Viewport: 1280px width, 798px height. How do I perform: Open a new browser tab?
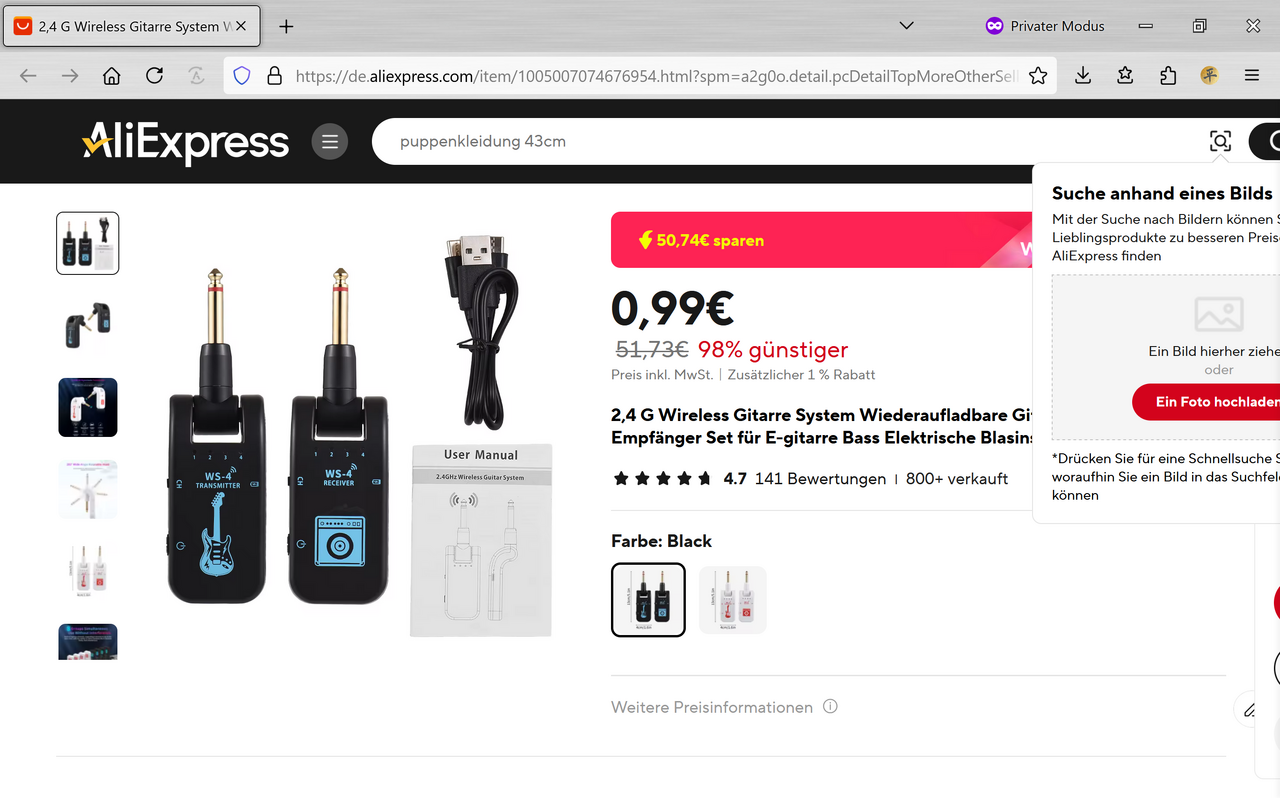click(x=286, y=26)
